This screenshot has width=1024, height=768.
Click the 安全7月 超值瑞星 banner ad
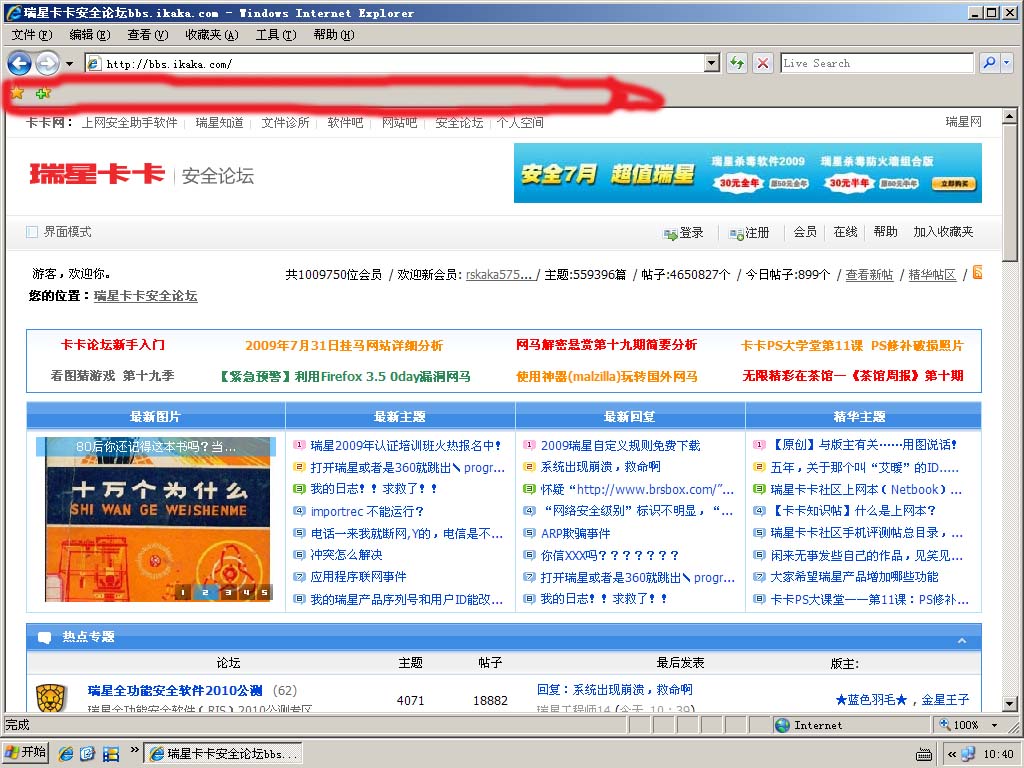click(x=748, y=173)
